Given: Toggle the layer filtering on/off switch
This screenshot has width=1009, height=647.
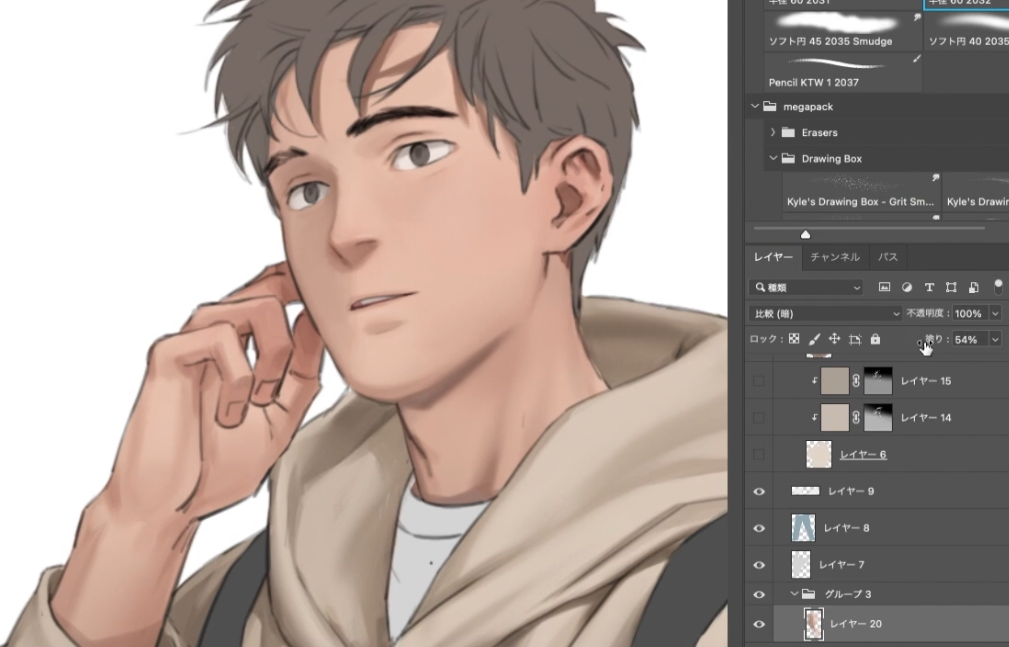Looking at the screenshot, I should click(x=998, y=286).
